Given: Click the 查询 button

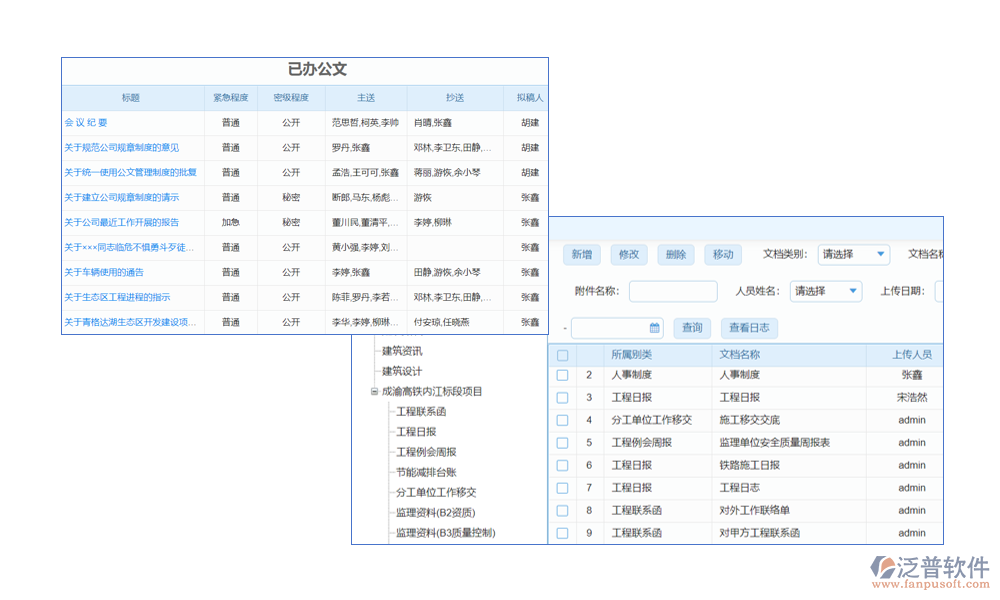Looking at the screenshot, I should [x=692, y=328].
